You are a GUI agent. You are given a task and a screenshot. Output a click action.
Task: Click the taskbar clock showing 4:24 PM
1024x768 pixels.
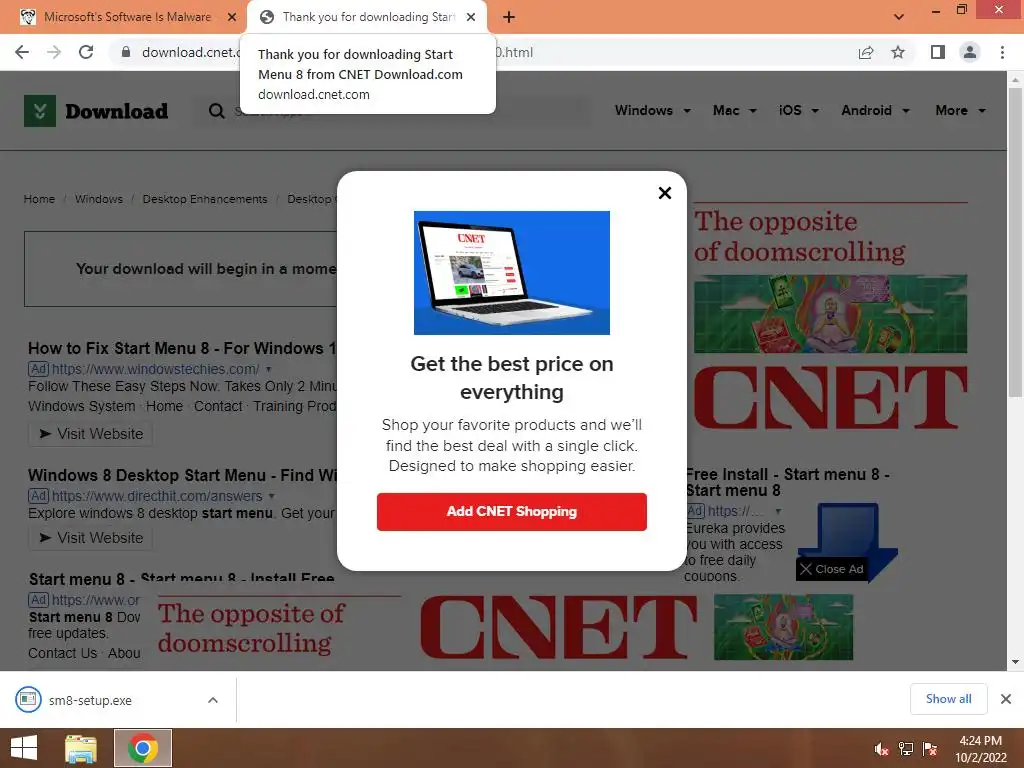point(980,749)
